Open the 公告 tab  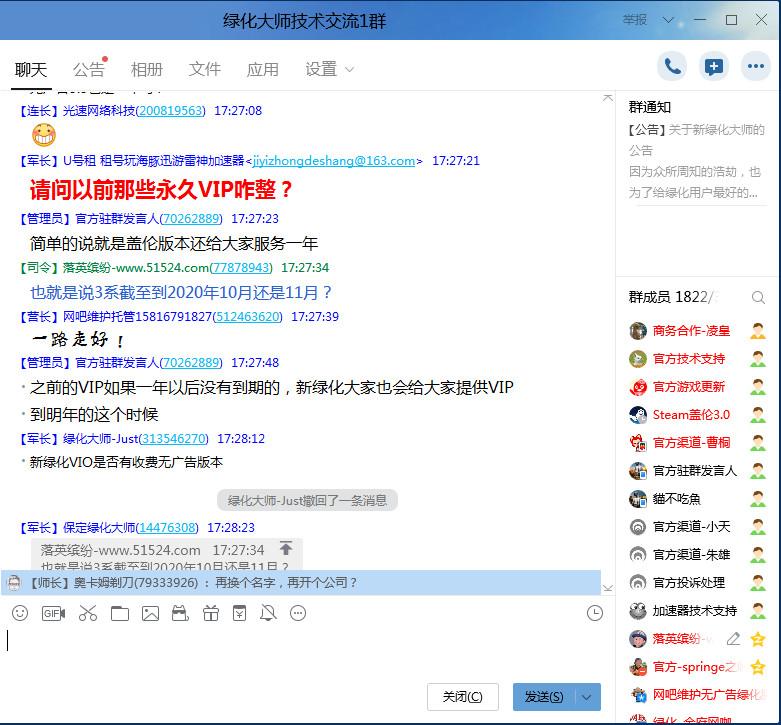89,70
